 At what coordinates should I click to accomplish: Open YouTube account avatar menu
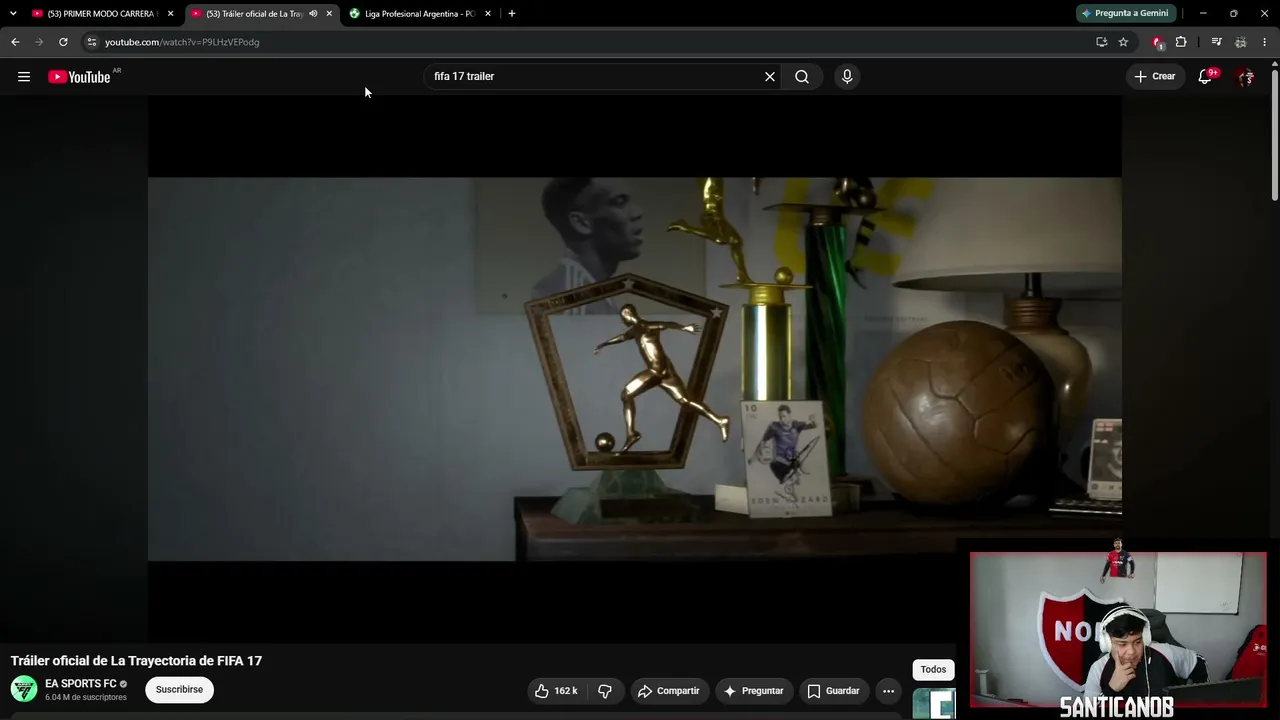pos(1245,77)
